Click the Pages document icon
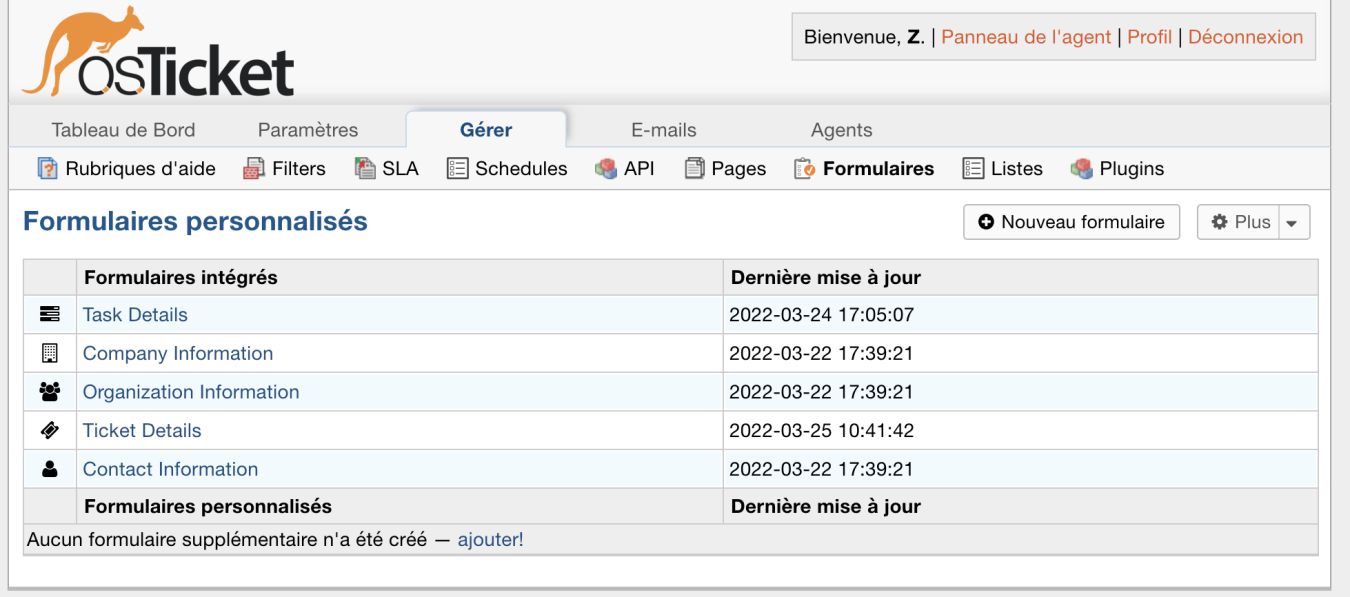Viewport: 1350px width, 597px height. point(694,169)
